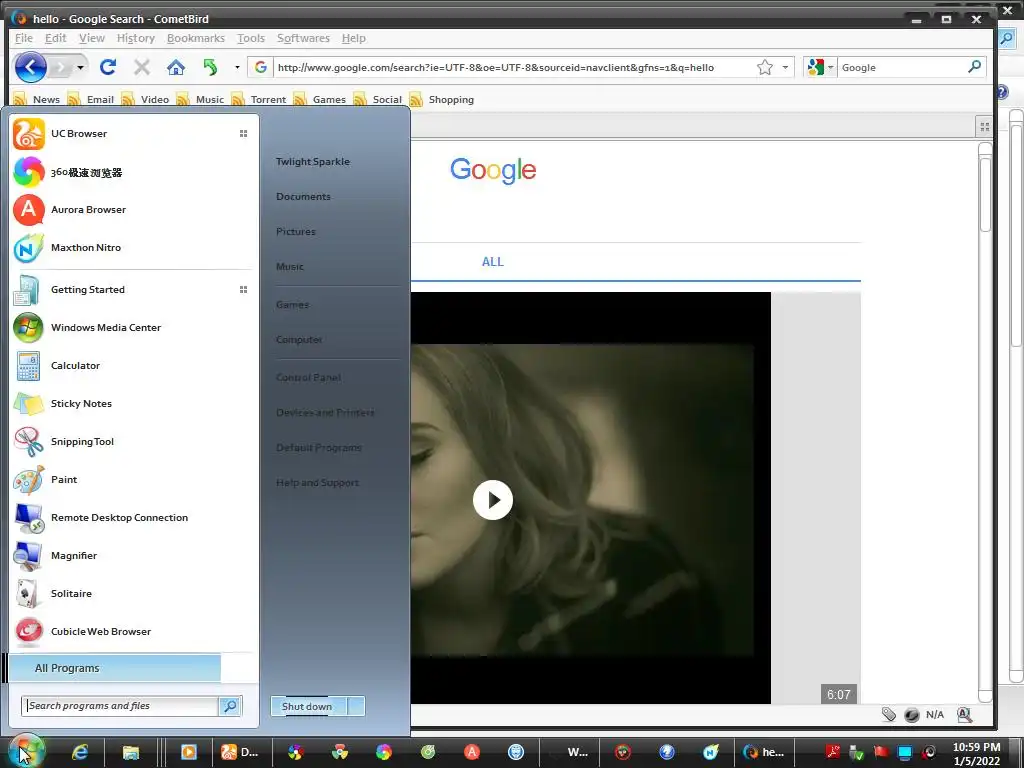
Task: Open the Tools menu
Action: [x=251, y=38]
